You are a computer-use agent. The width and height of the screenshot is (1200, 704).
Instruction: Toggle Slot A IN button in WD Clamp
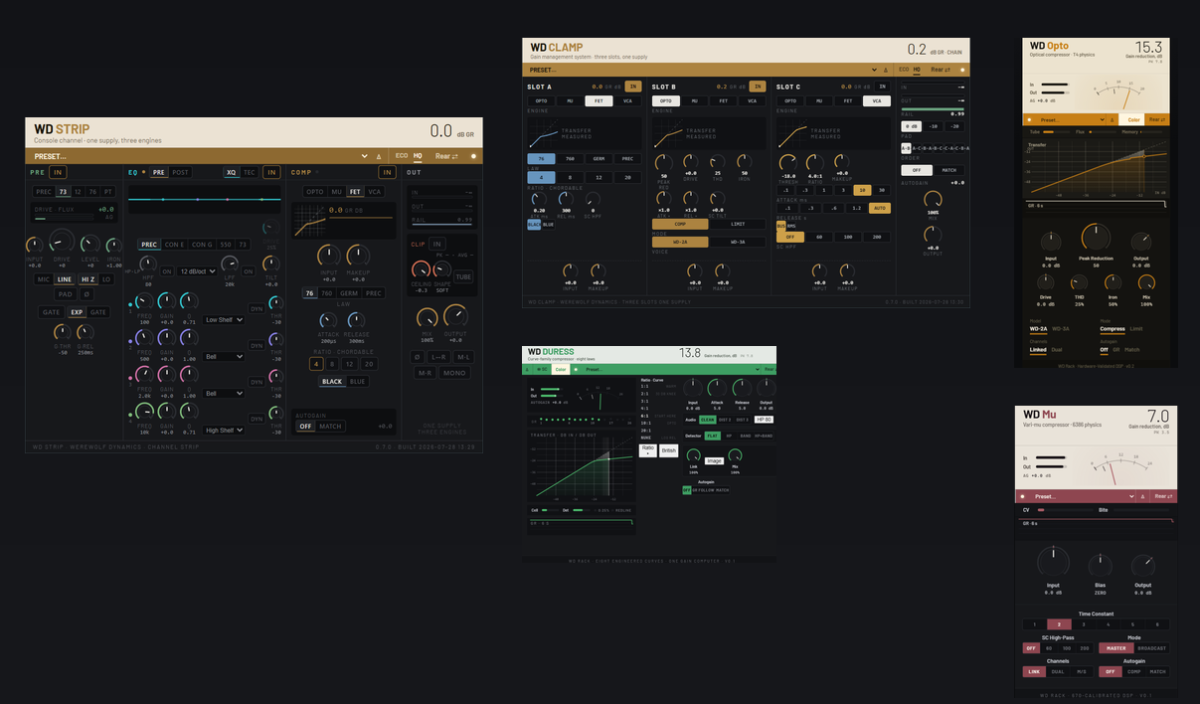click(x=633, y=86)
